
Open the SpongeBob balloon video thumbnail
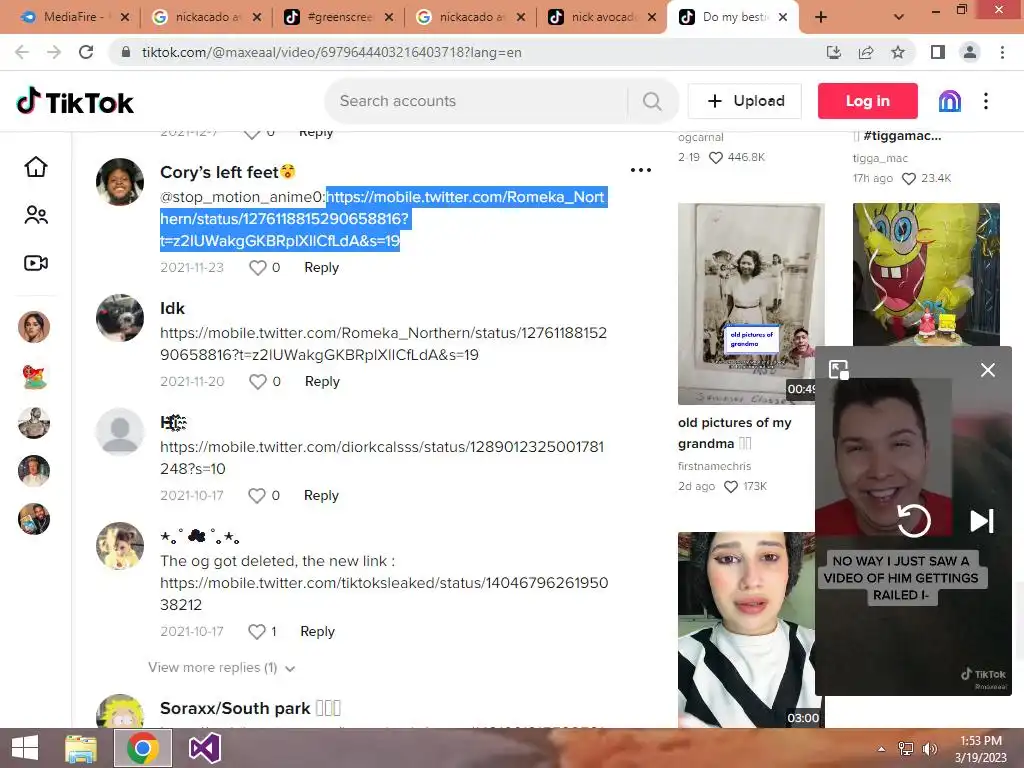(926, 274)
